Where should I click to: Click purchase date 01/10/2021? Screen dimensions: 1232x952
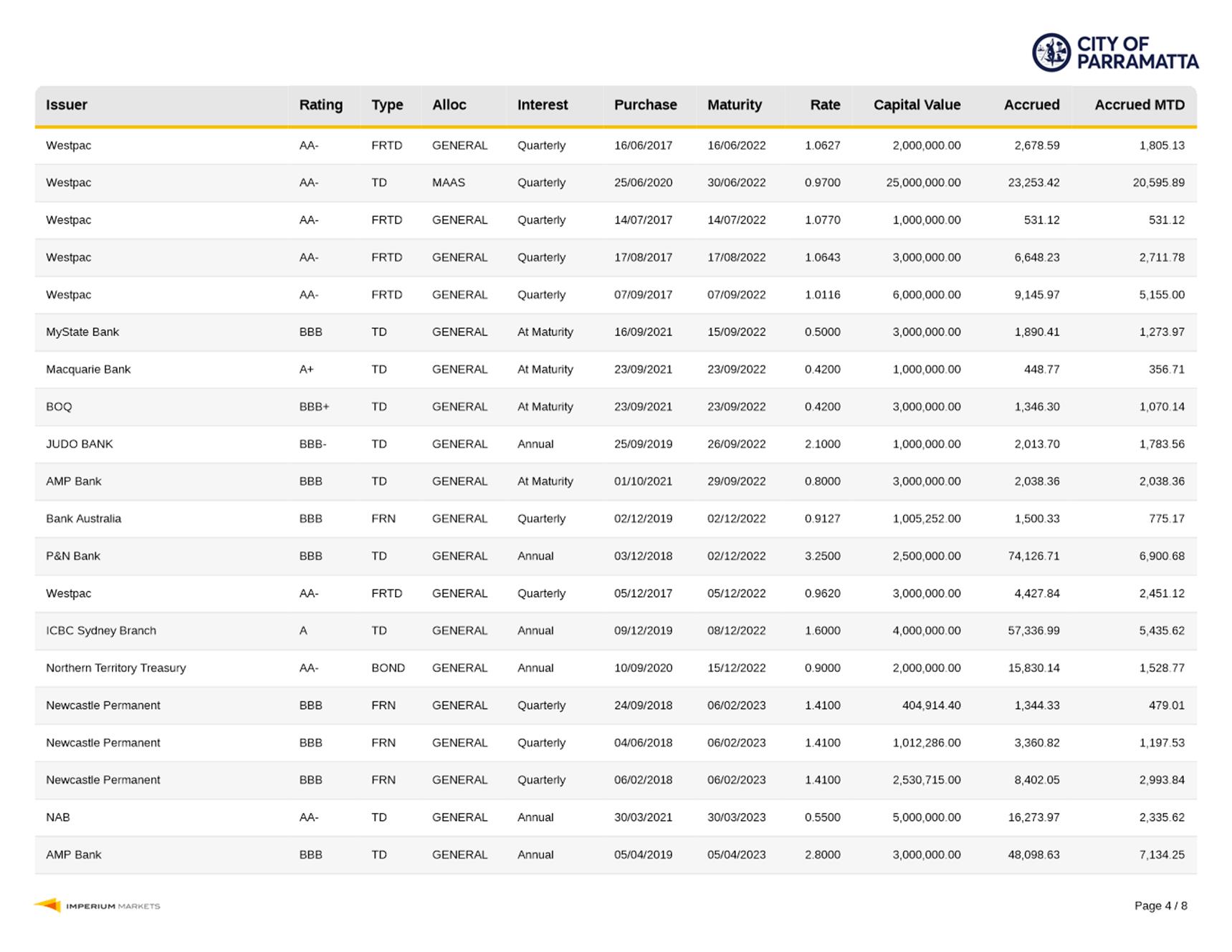(x=644, y=481)
